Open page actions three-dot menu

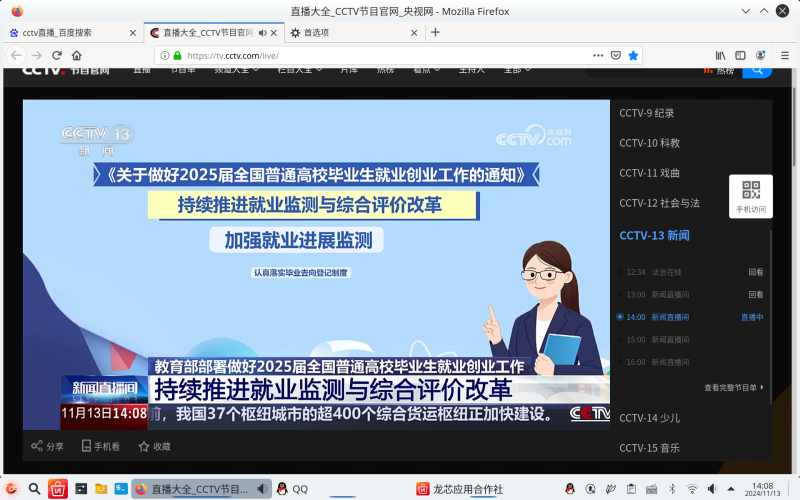[x=598, y=55]
